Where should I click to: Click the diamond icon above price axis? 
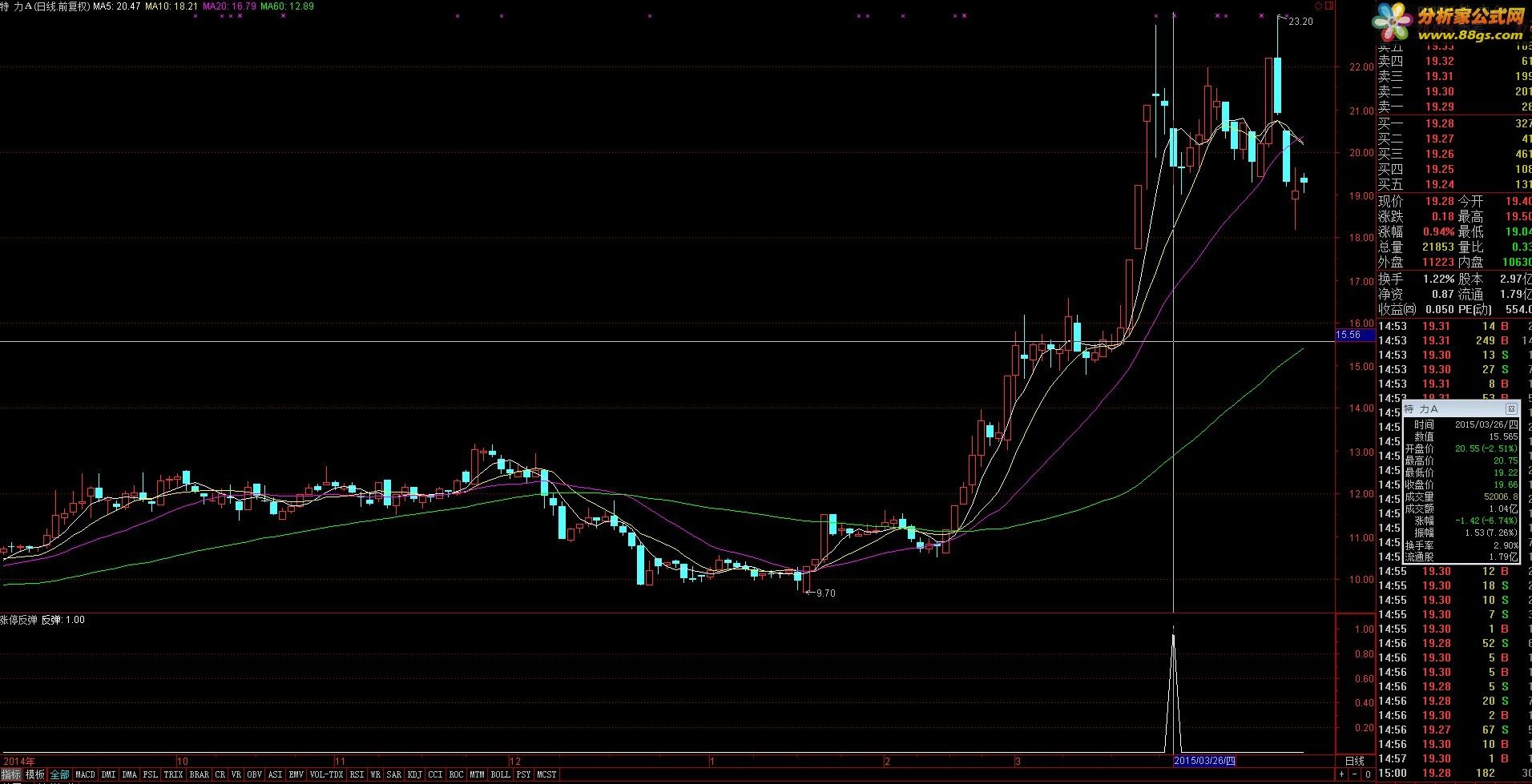click(x=1319, y=6)
